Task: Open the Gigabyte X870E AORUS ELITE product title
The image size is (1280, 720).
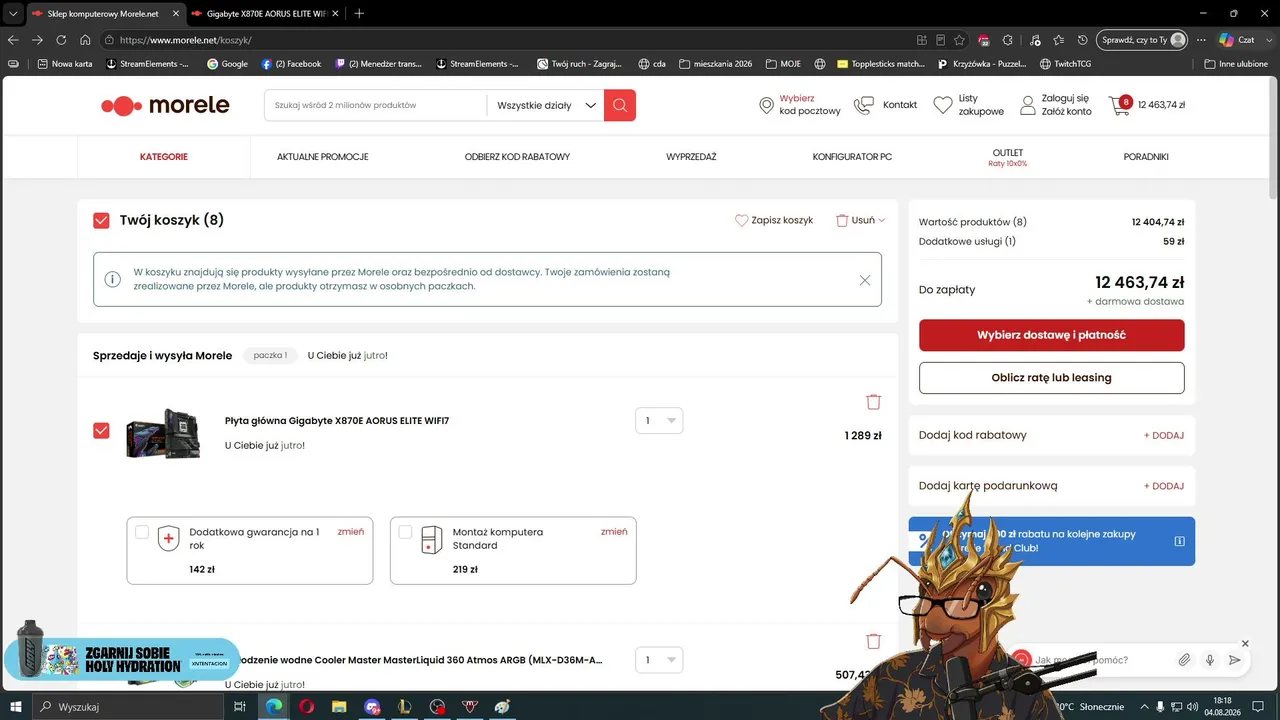Action: pos(337,421)
